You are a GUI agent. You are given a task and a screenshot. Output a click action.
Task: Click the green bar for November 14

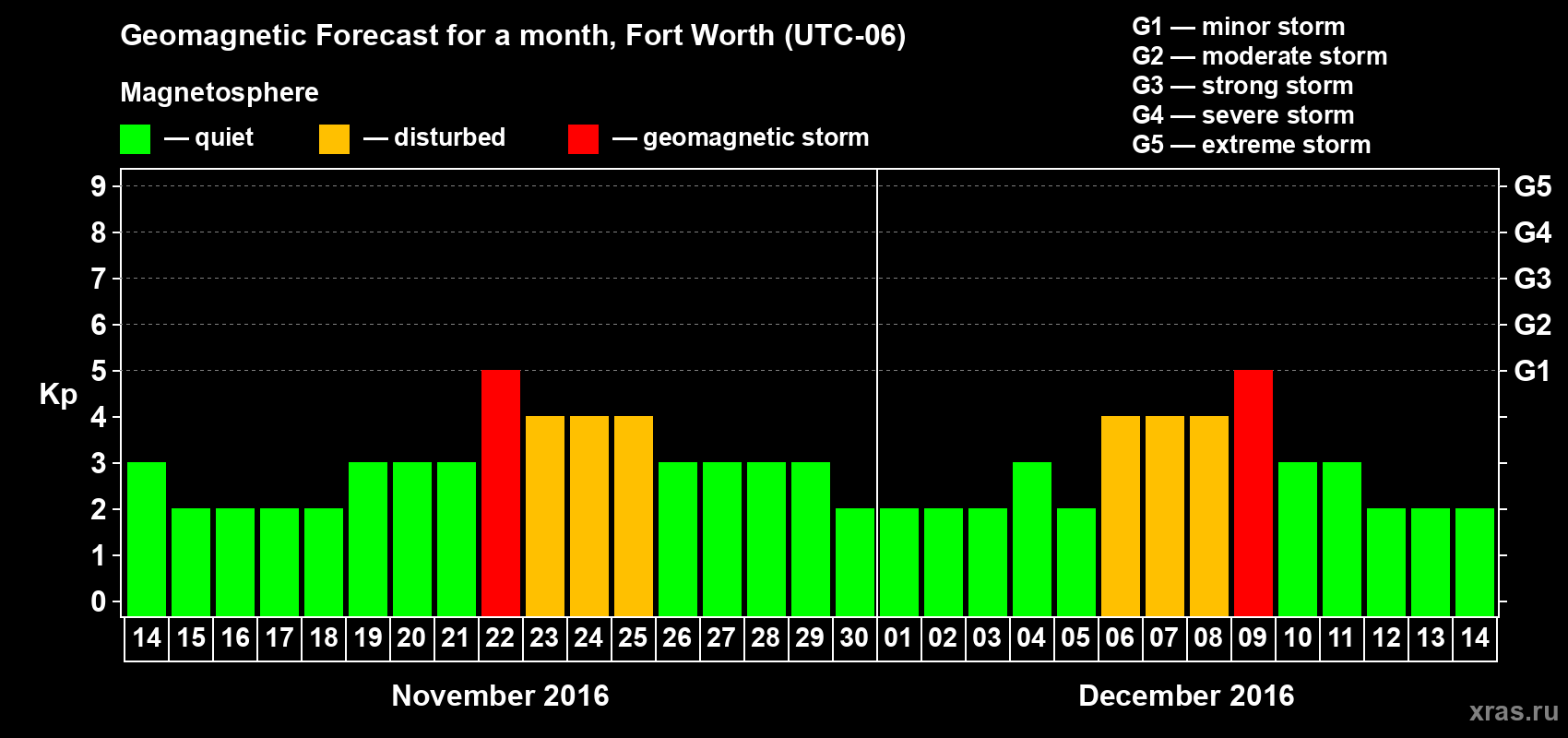(x=147, y=539)
